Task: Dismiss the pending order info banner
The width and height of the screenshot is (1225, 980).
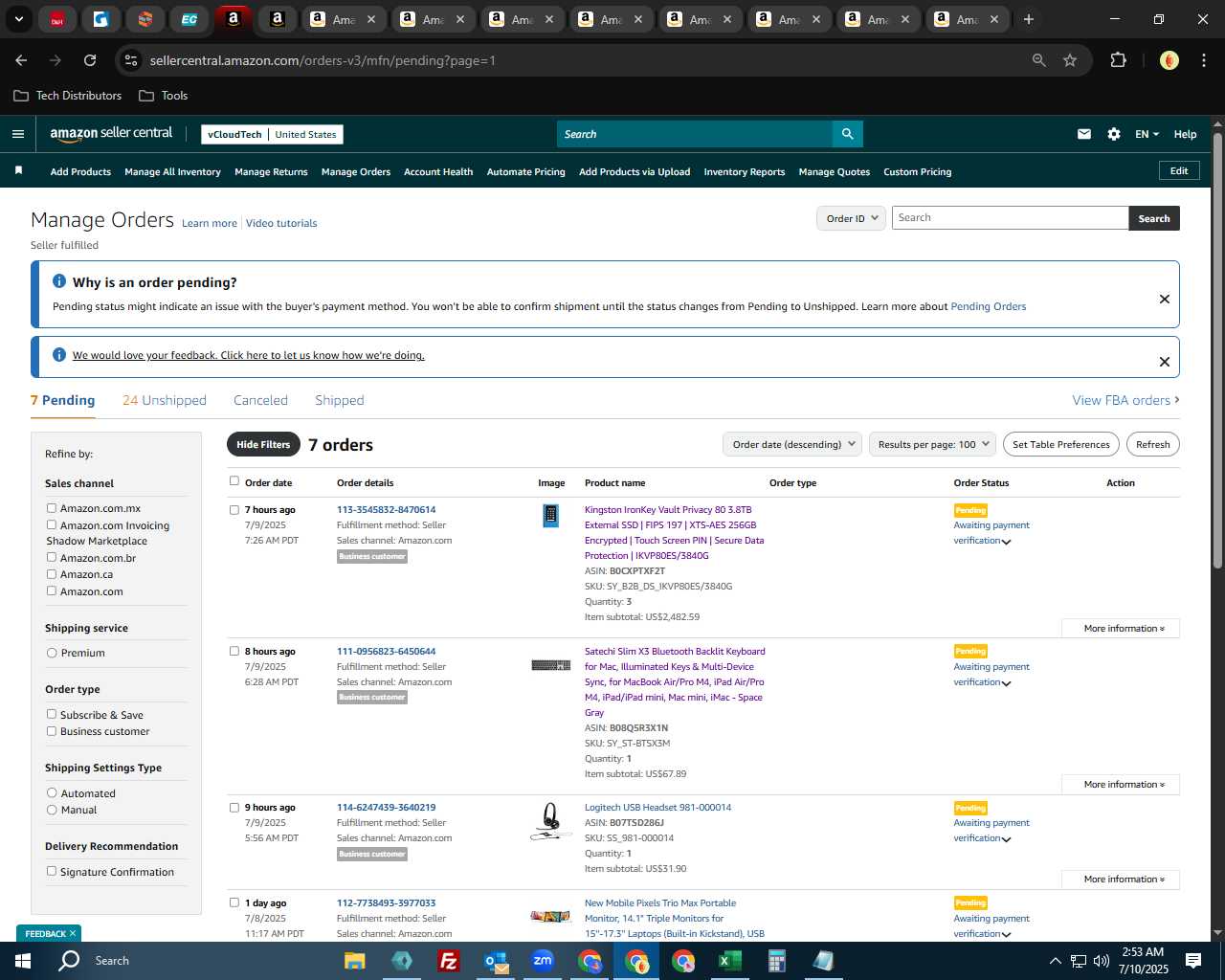Action: [1165, 299]
